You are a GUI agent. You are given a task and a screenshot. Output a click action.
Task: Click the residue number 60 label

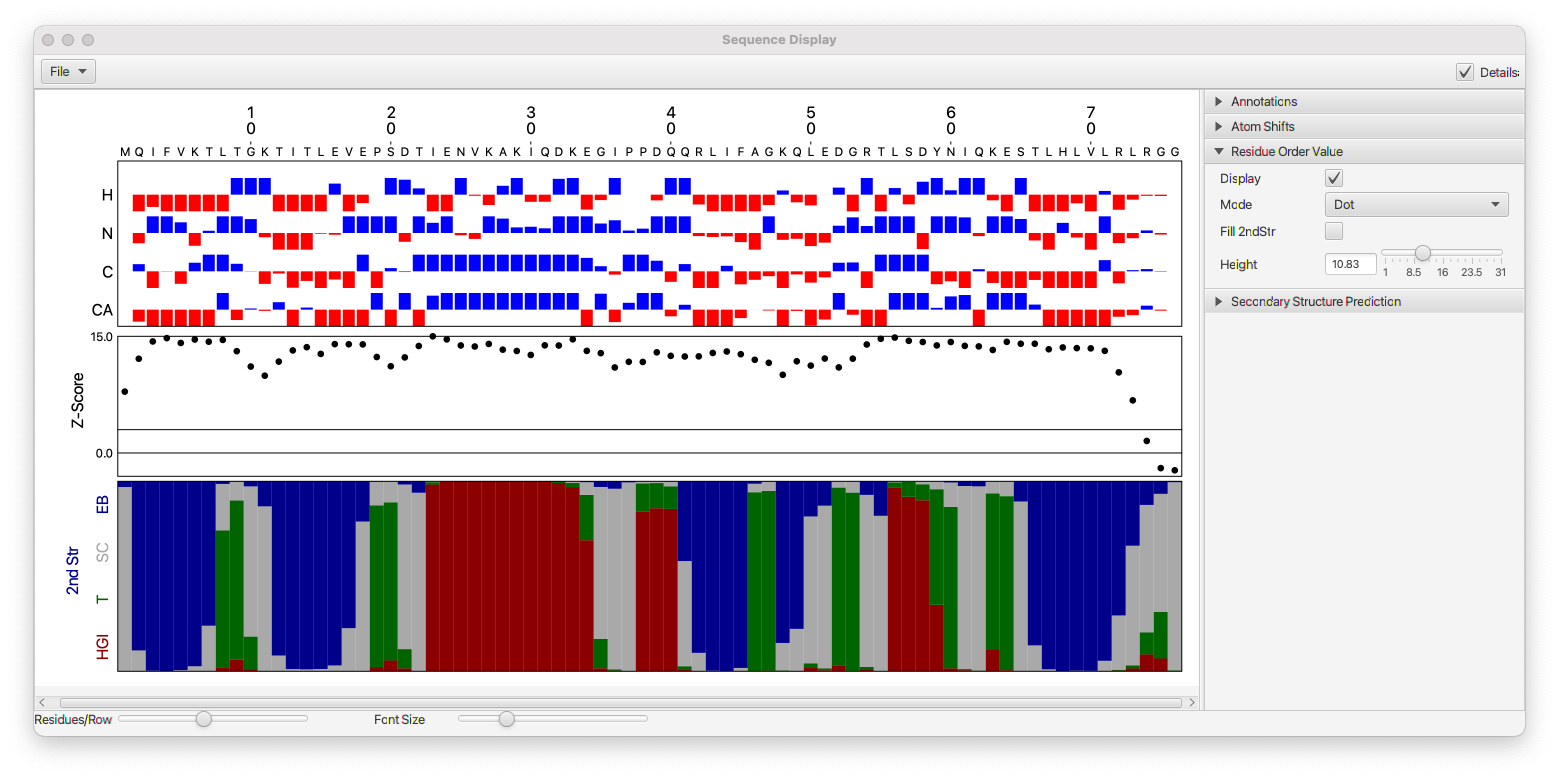pyautogui.click(x=951, y=120)
